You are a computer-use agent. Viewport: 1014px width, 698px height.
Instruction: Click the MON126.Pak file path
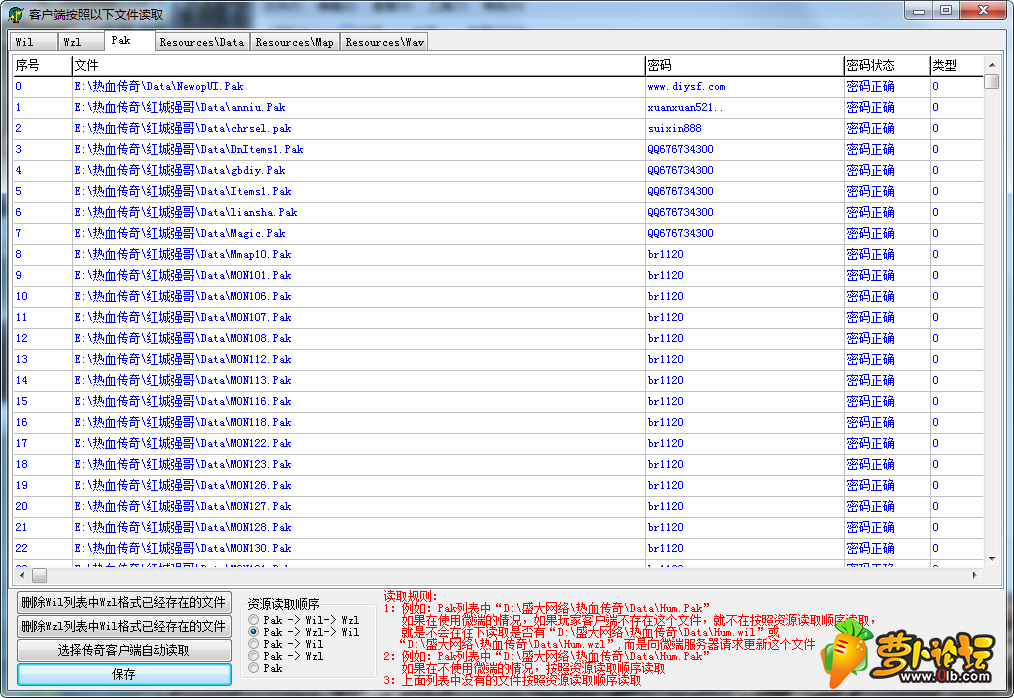[x=182, y=485]
